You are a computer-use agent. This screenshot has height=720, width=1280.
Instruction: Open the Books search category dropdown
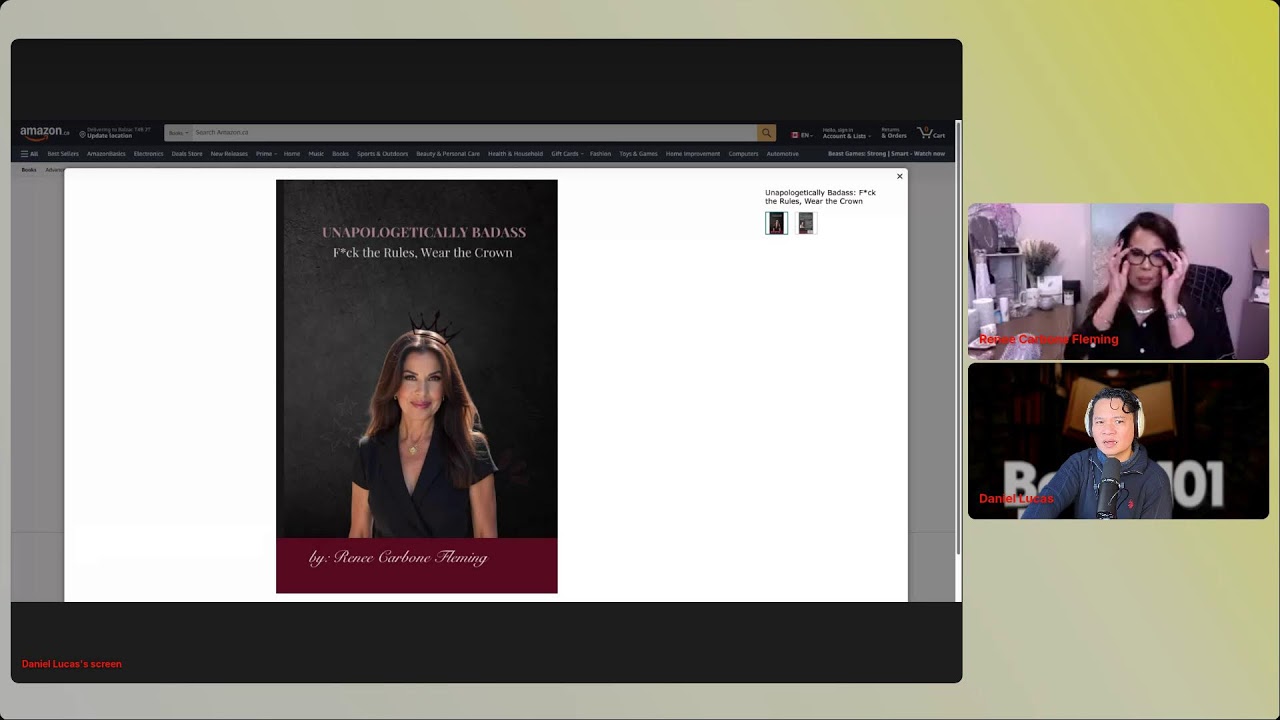tap(178, 133)
